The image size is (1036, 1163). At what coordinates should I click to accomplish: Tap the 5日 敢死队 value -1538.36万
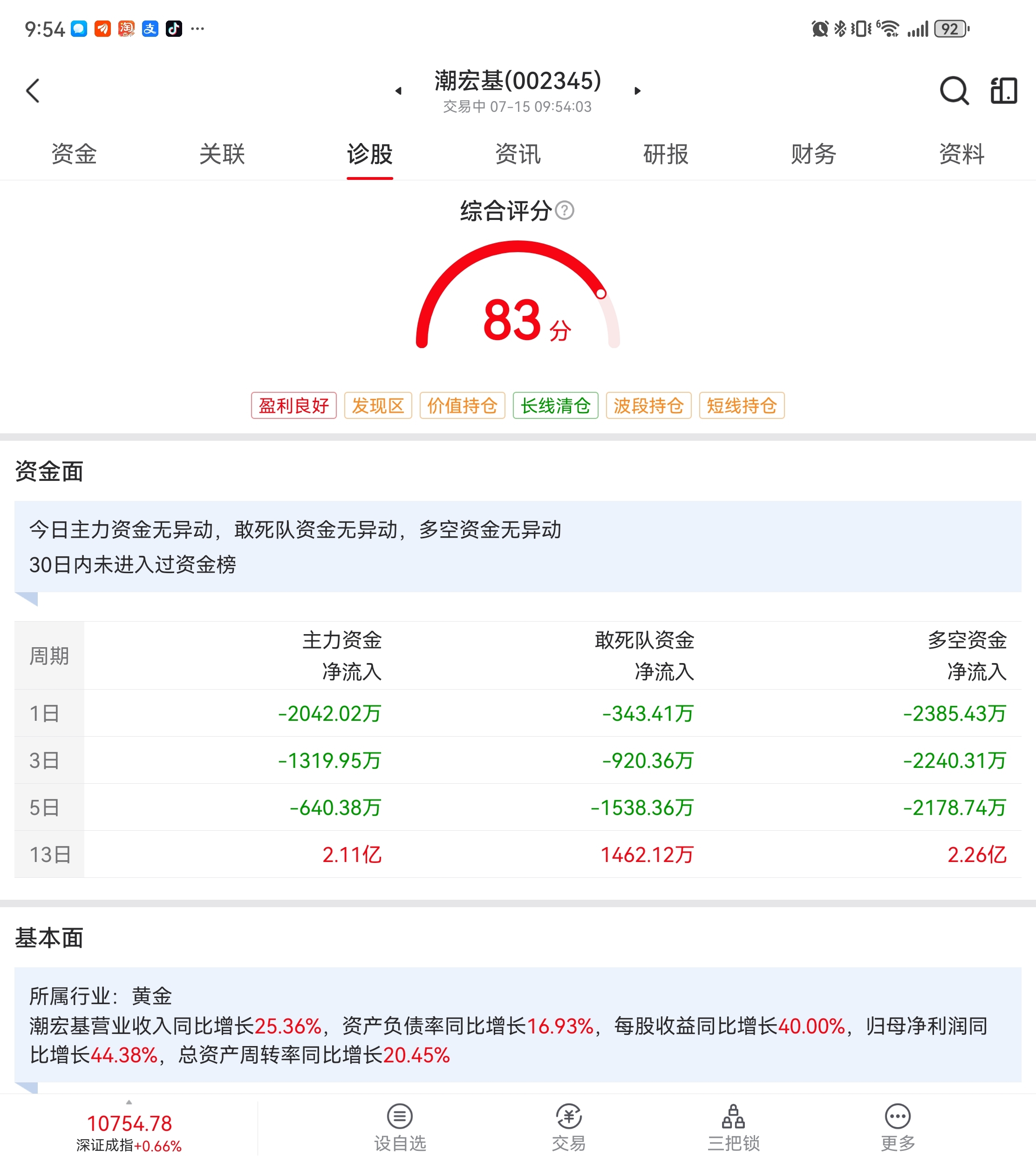coord(642,807)
